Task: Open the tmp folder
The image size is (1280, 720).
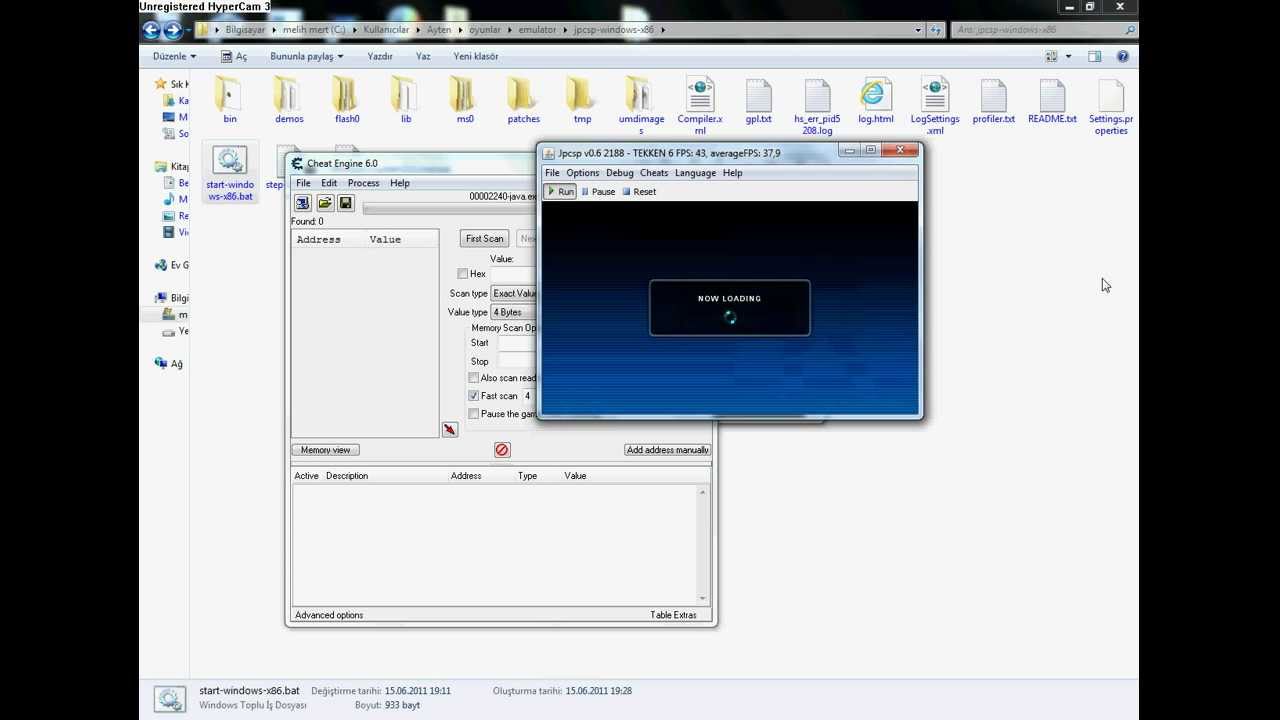Action: click(x=582, y=100)
